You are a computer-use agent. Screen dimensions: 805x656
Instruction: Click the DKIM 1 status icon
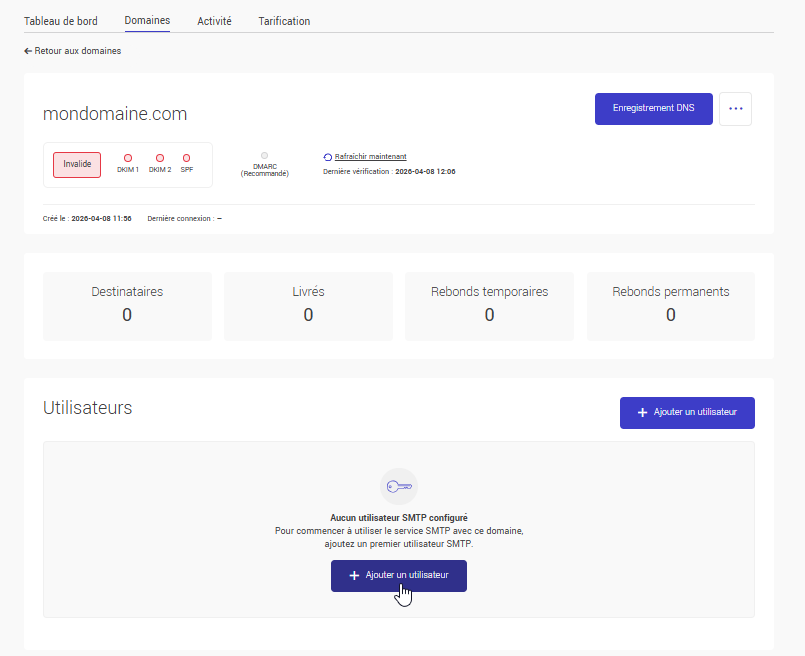point(128,159)
